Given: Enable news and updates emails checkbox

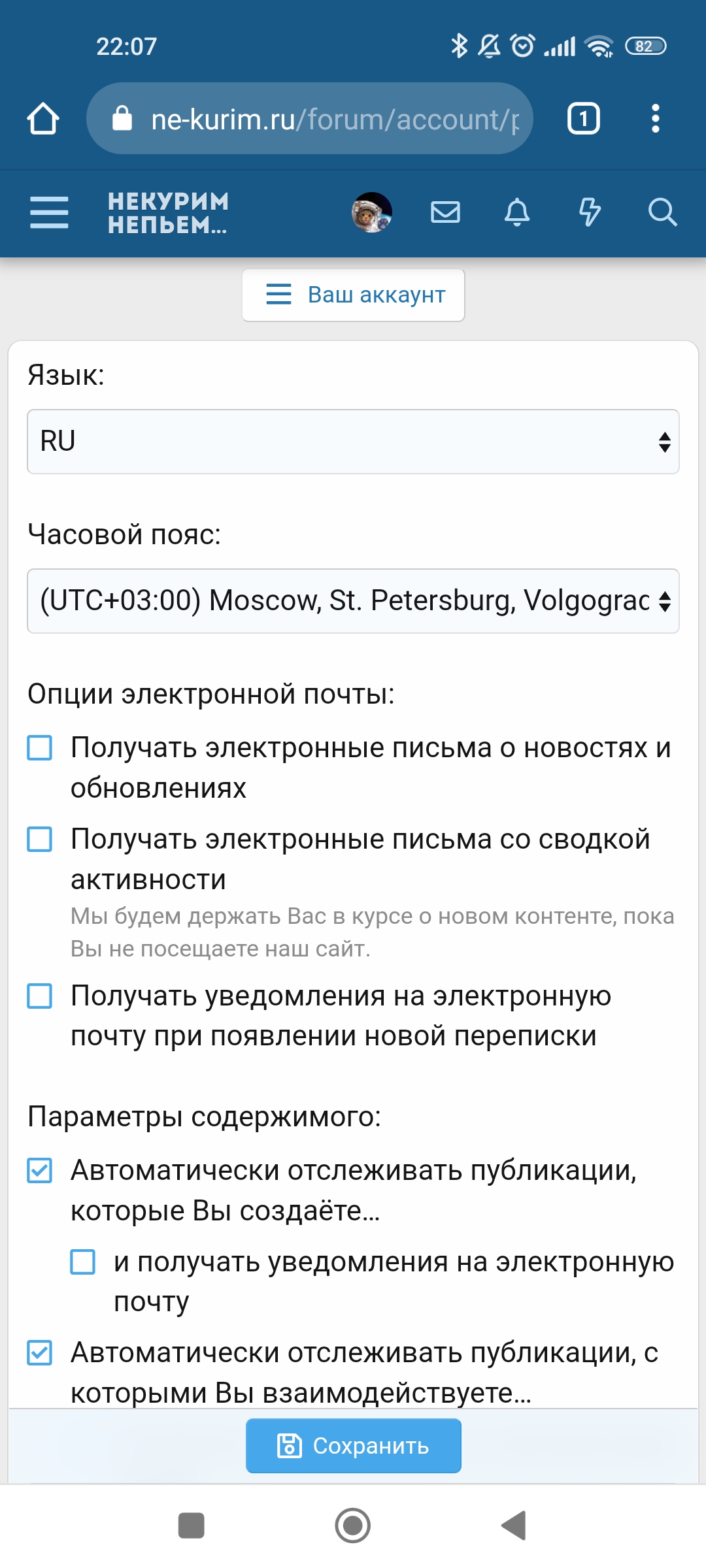Looking at the screenshot, I should [40, 748].
